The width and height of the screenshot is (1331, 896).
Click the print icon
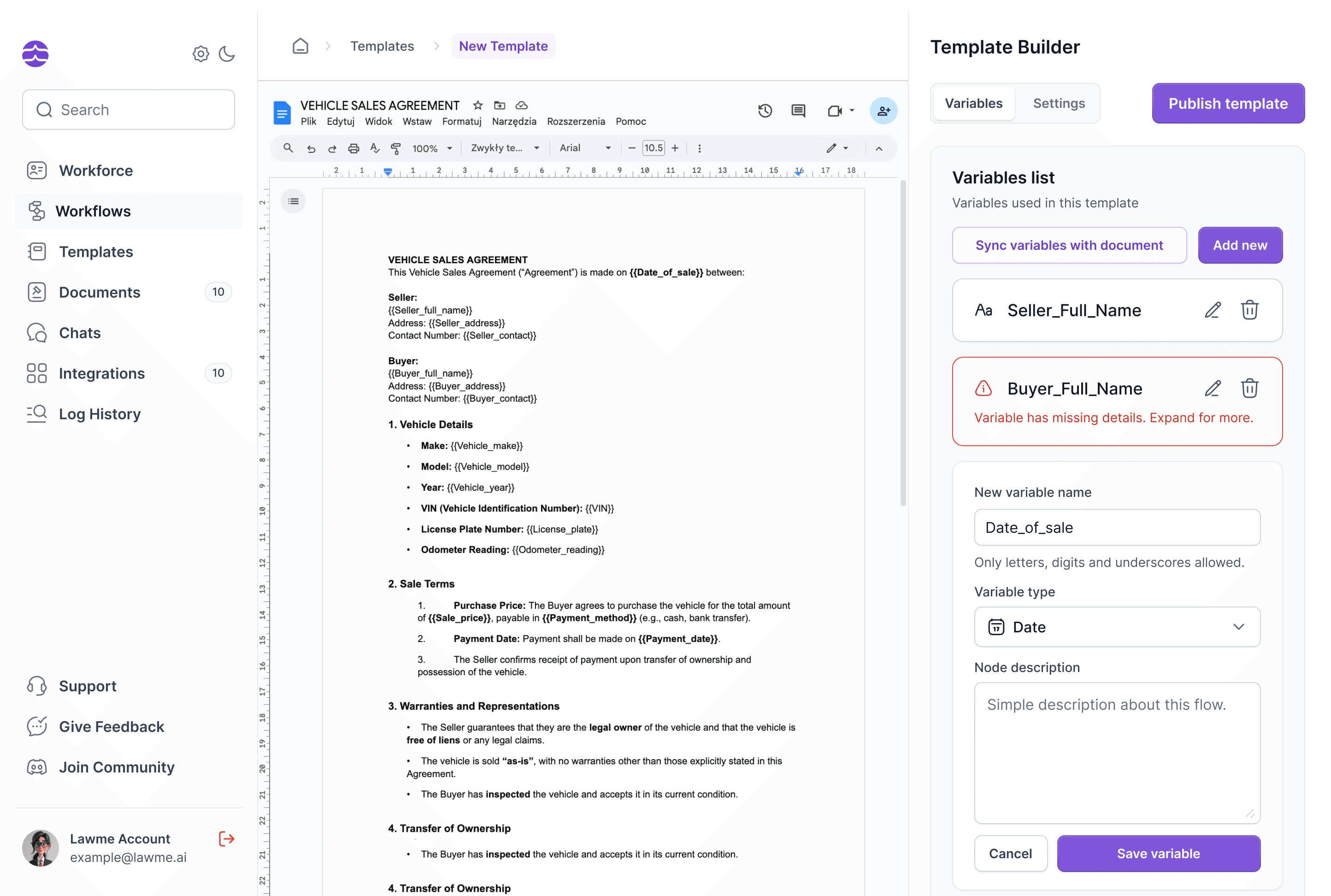pos(353,148)
